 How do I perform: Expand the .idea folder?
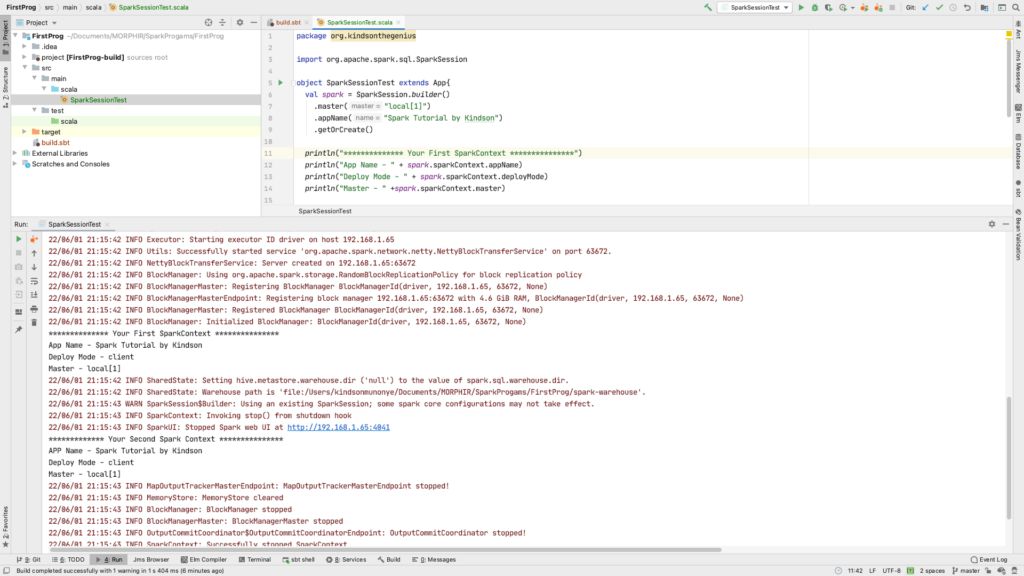click(25, 46)
